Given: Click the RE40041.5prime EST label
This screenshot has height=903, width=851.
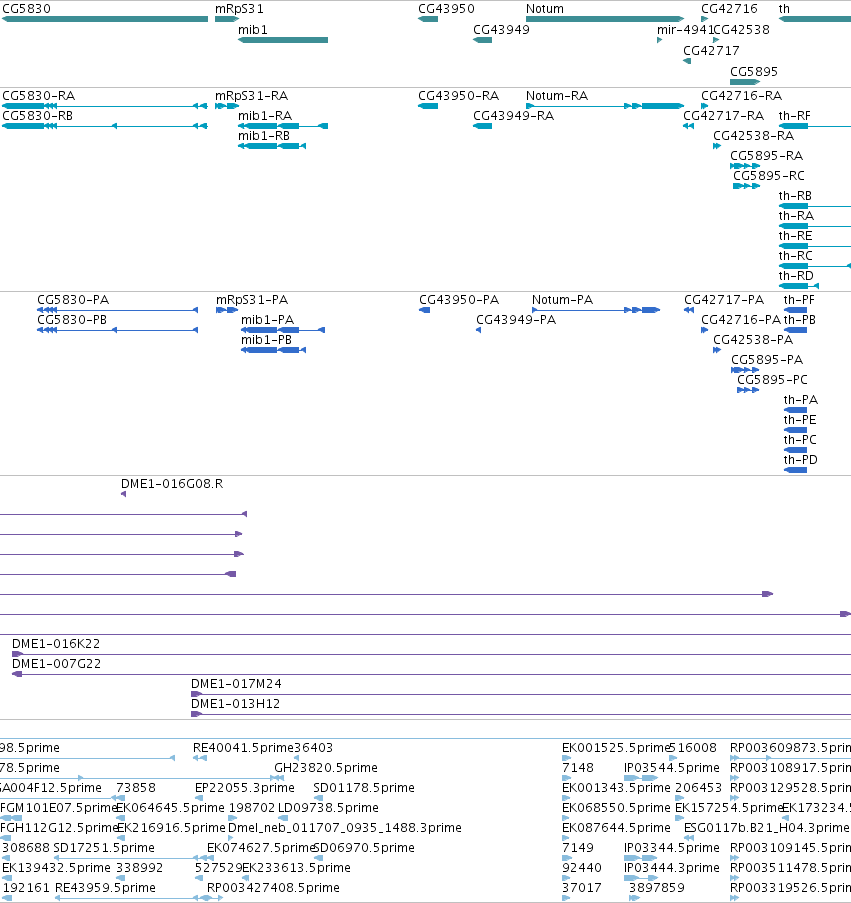Looking at the screenshot, I should coord(243,748).
